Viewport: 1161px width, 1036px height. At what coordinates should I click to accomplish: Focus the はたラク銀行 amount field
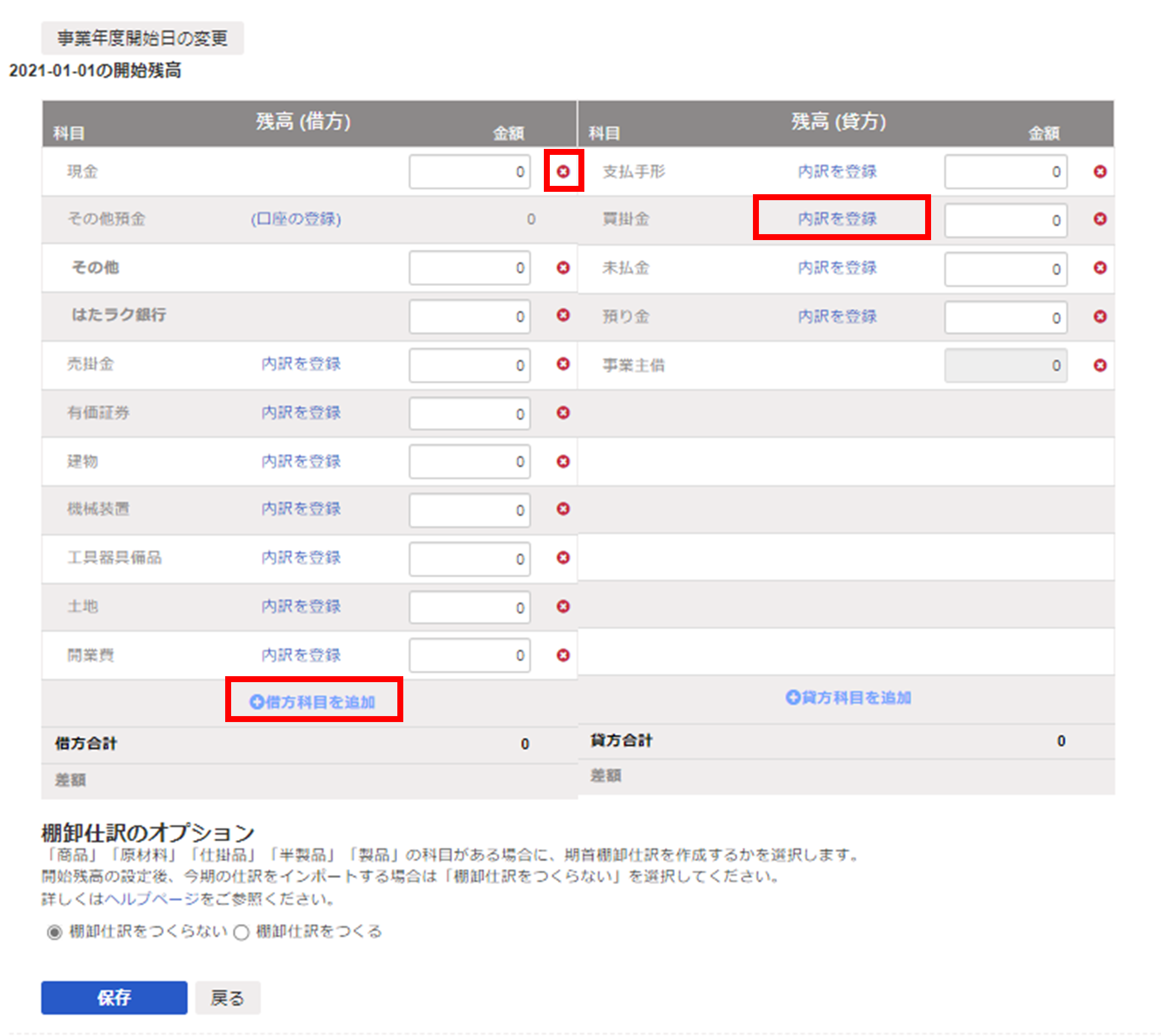(470, 316)
